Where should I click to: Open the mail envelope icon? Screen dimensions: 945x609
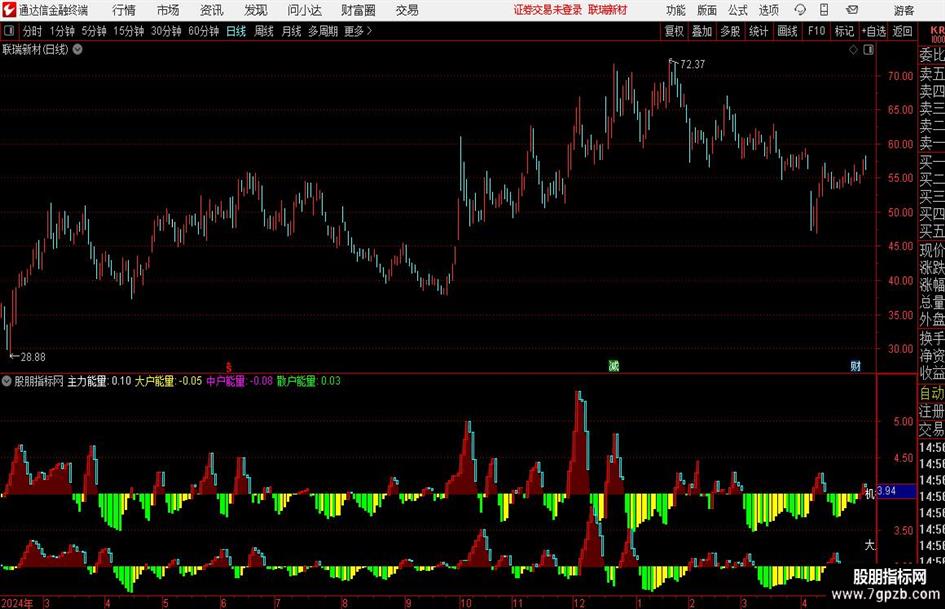(x=852, y=10)
